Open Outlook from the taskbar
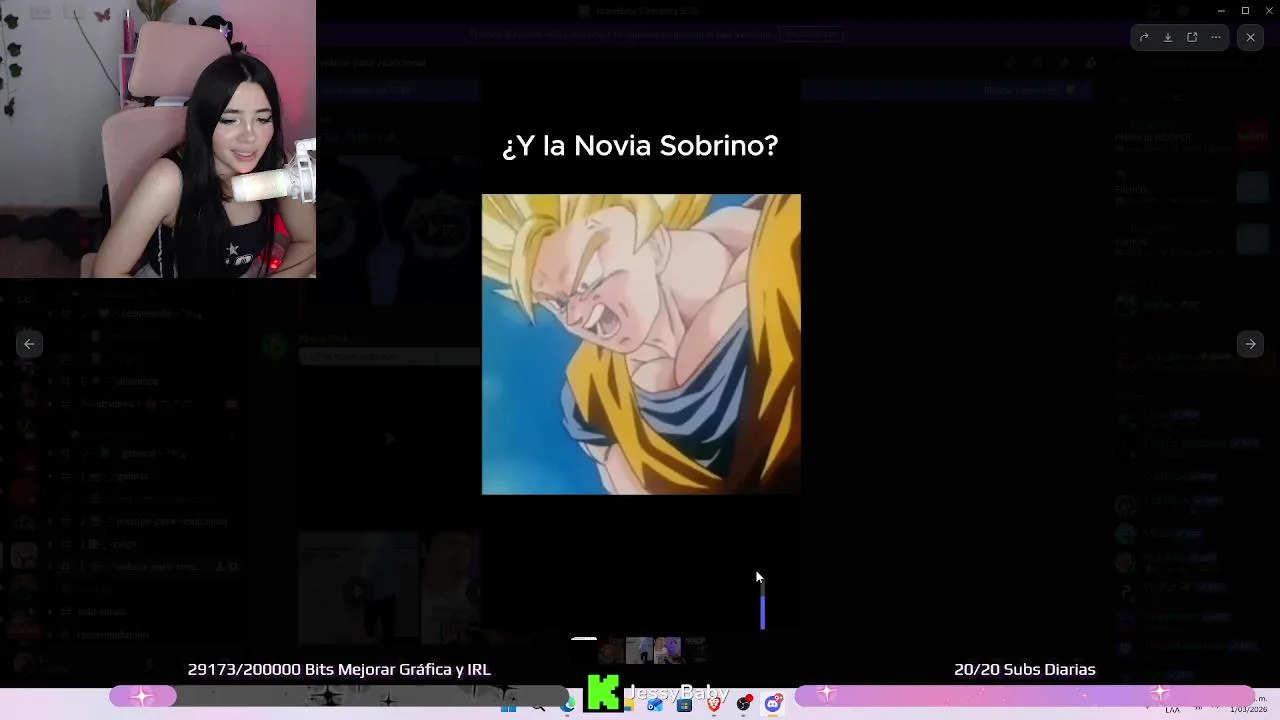The height and width of the screenshot is (720, 1280). 655,705
